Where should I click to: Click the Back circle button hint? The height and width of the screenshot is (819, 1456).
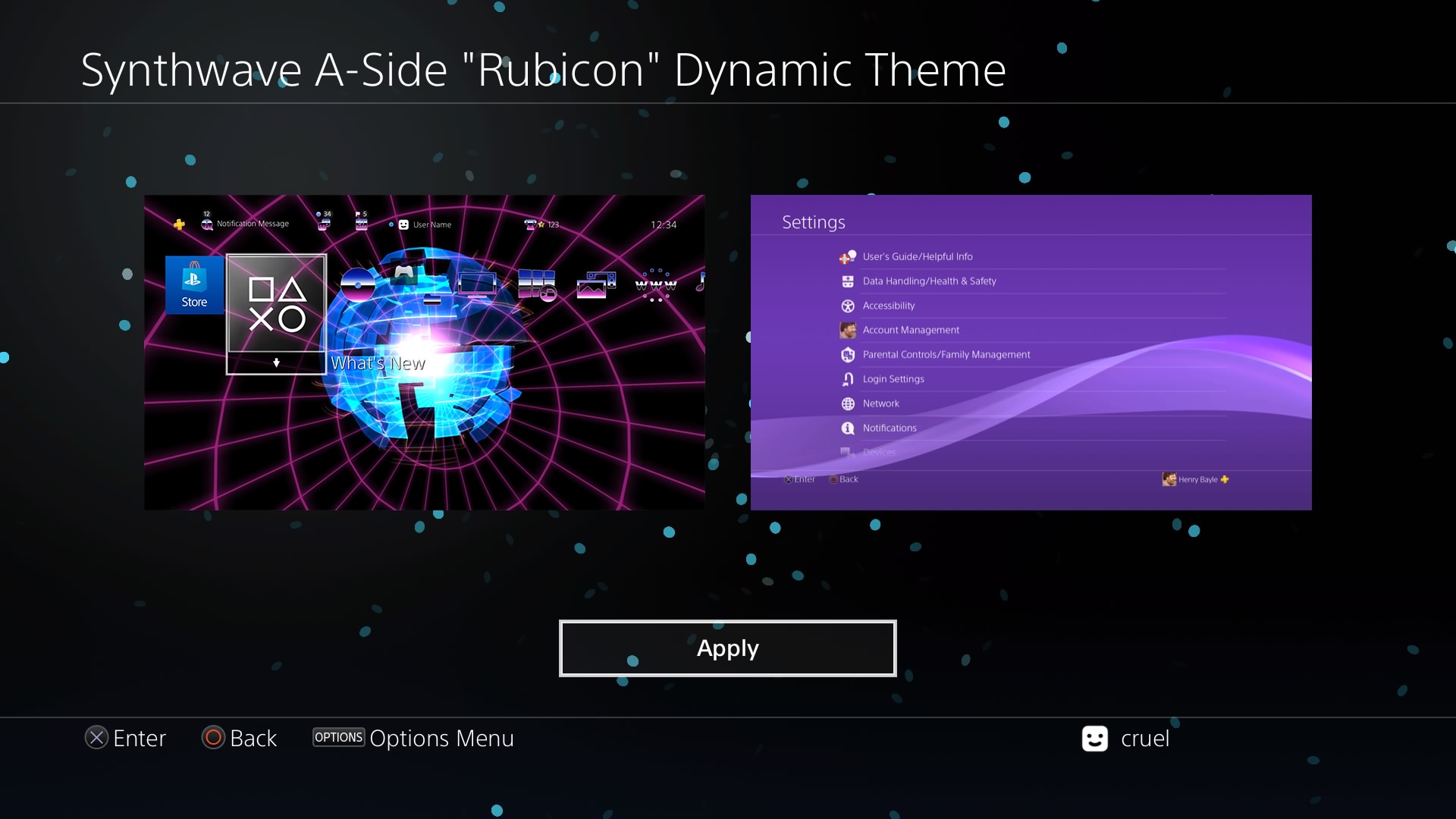click(213, 738)
